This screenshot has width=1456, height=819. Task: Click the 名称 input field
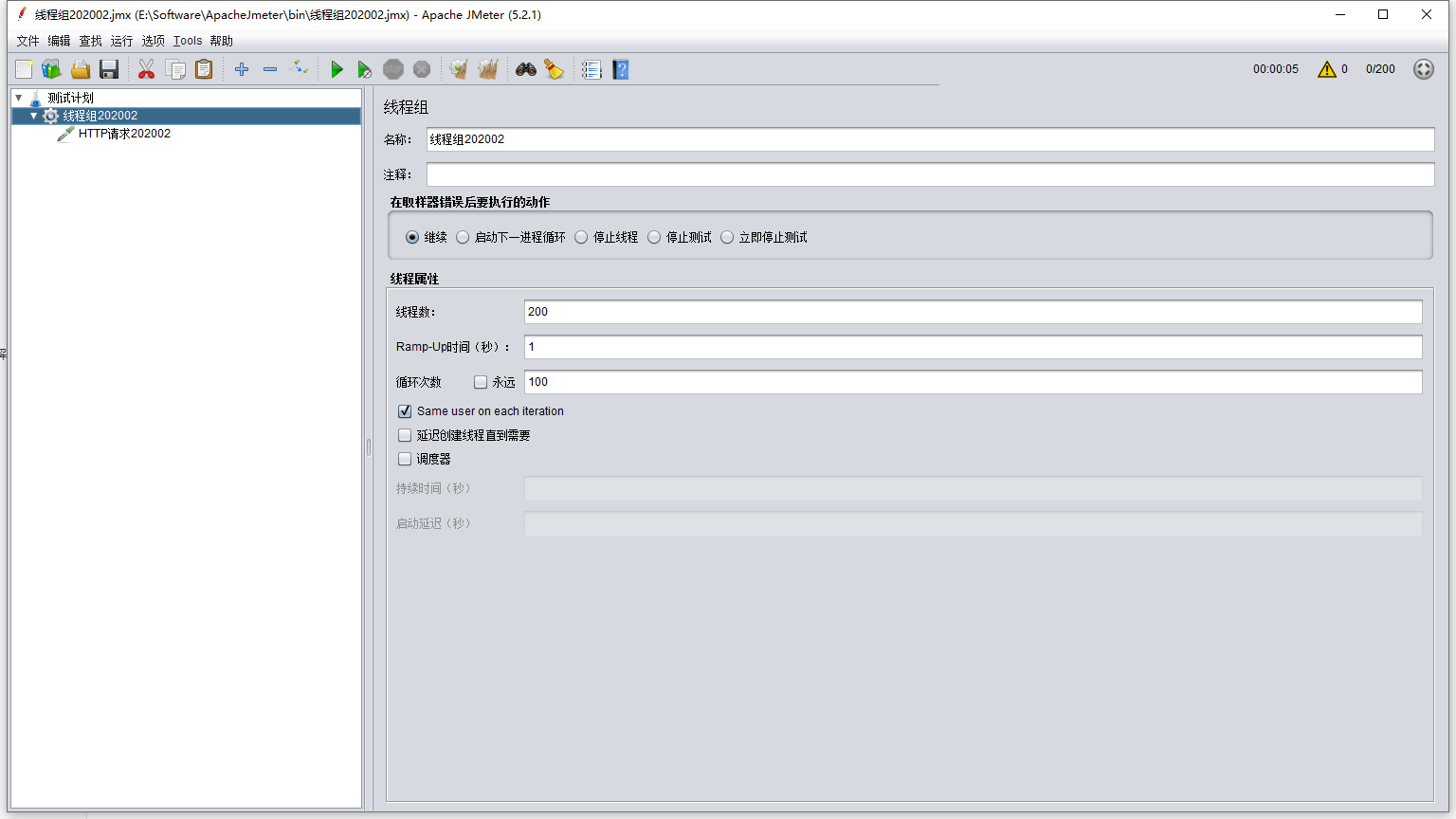(x=930, y=139)
